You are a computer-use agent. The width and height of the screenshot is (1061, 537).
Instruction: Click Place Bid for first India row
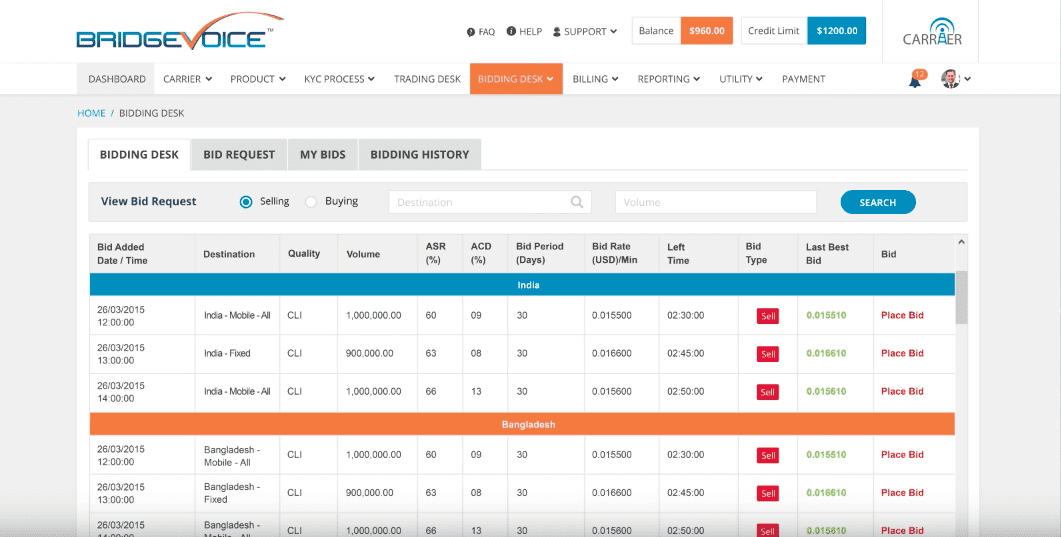click(902, 315)
